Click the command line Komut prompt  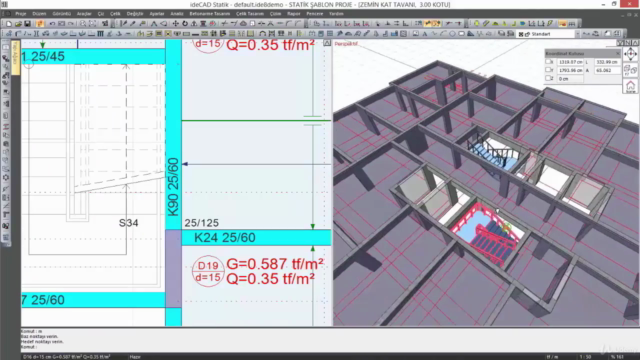click(29, 347)
